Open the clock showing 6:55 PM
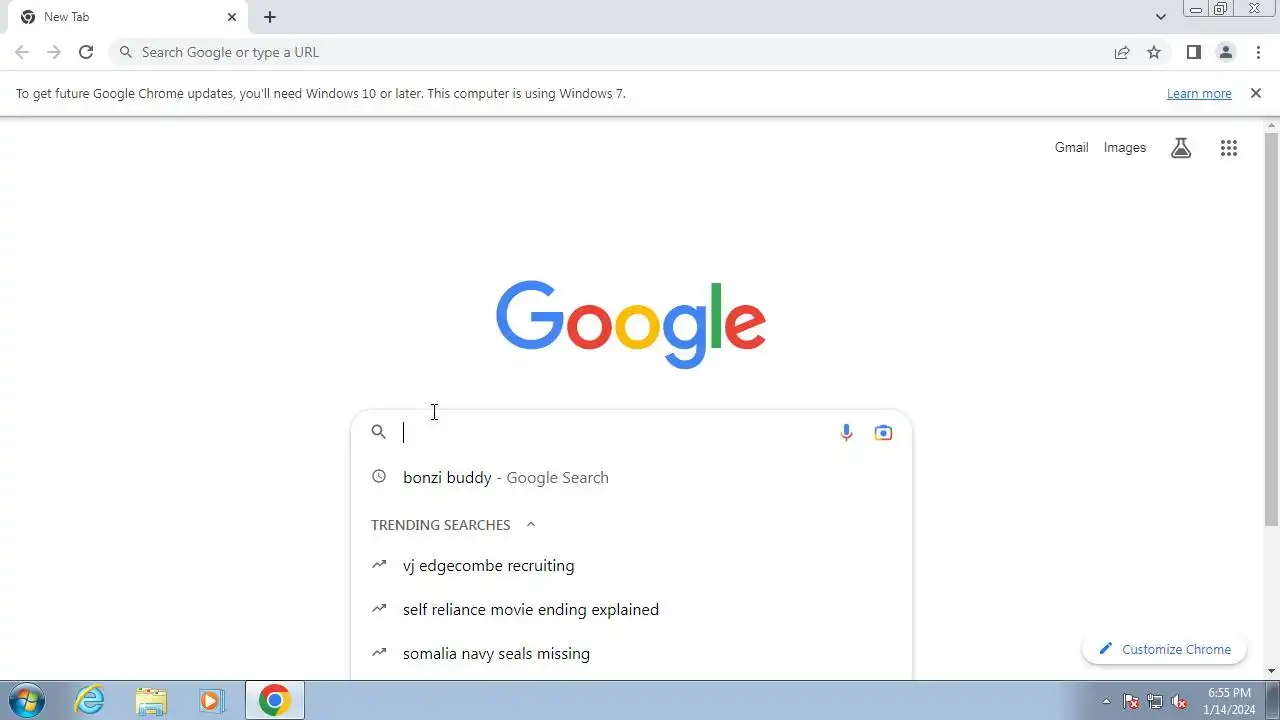 point(1229,701)
